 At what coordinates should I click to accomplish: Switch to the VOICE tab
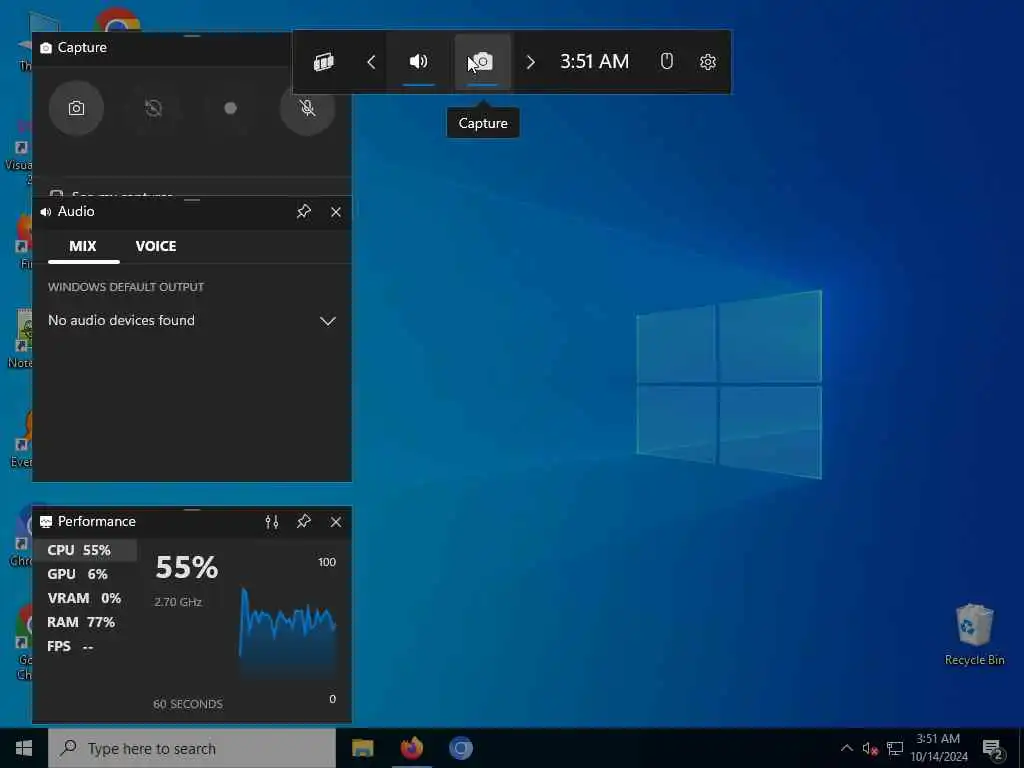156,246
